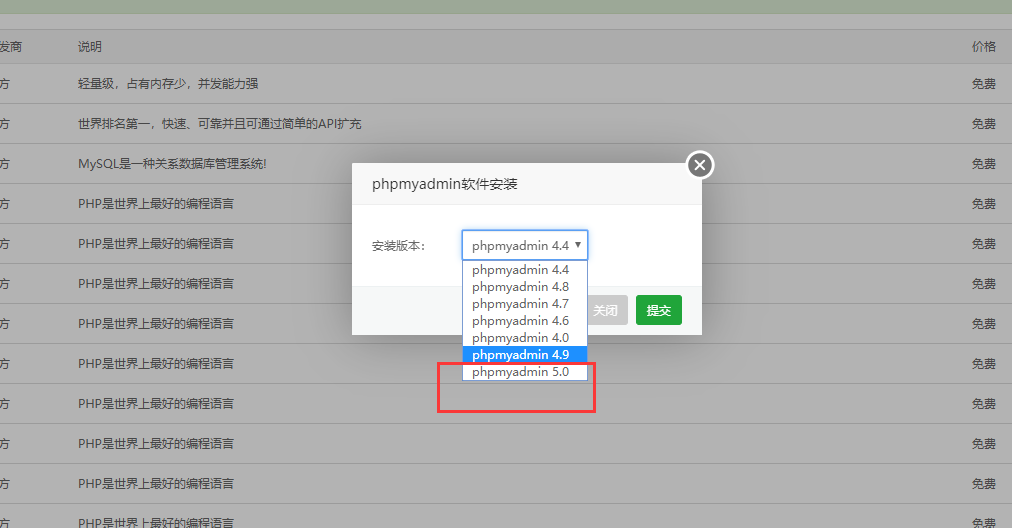
Task: Click the row text 轻量级，占有内存少，并发能力强
Action: (x=168, y=83)
